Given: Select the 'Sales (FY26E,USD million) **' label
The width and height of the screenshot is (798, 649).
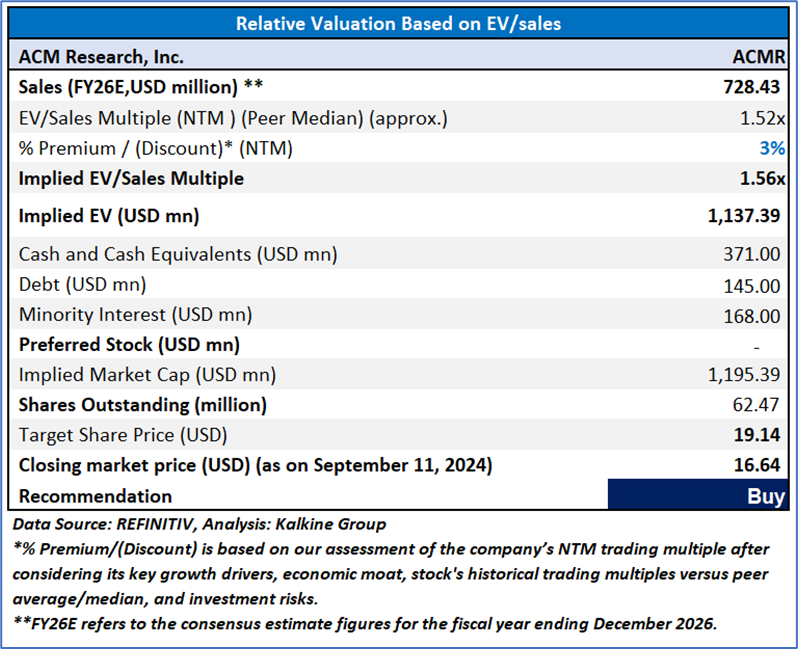Looking at the screenshot, I should tap(141, 87).
